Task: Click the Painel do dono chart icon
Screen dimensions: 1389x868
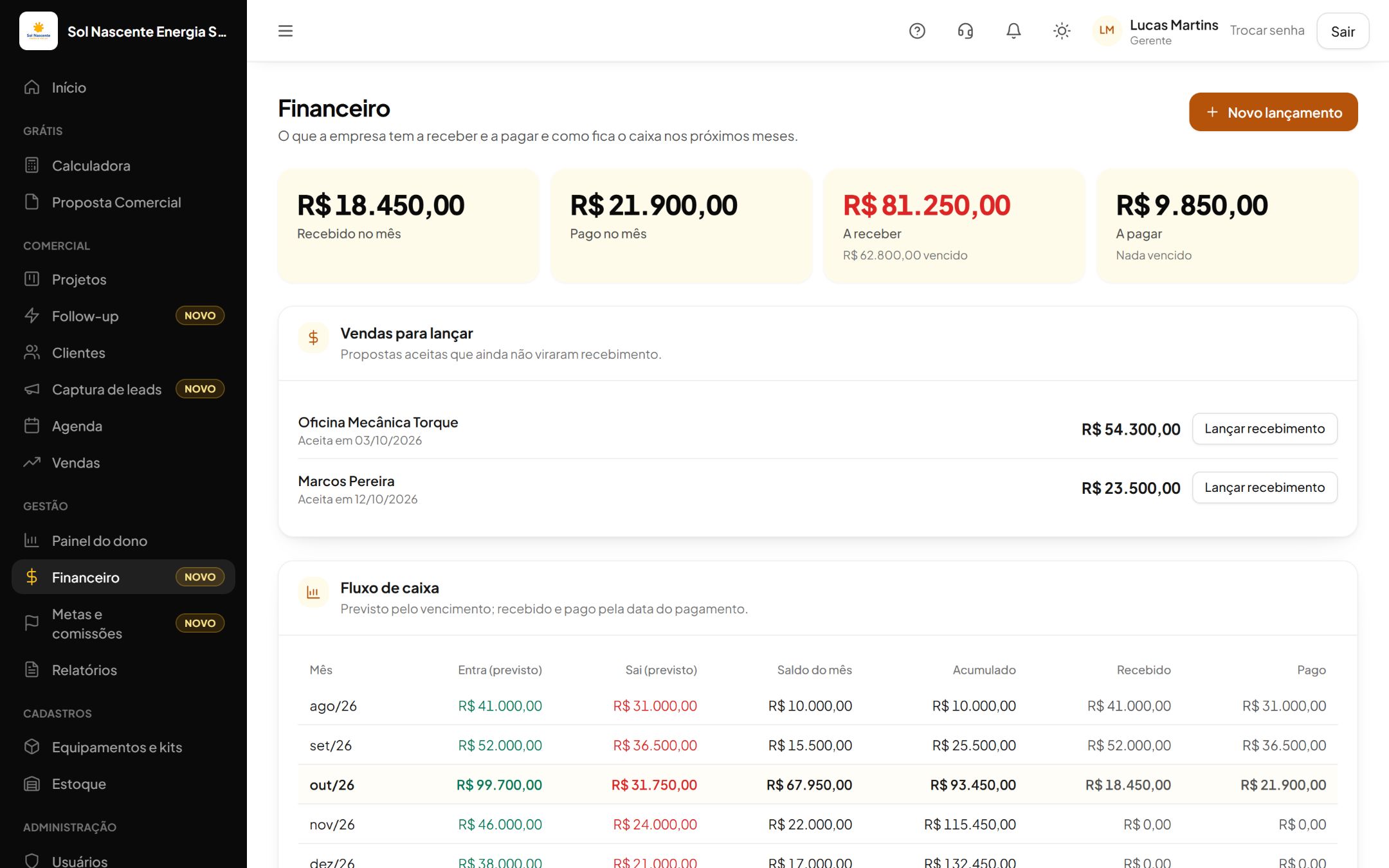Action: (32, 540)
